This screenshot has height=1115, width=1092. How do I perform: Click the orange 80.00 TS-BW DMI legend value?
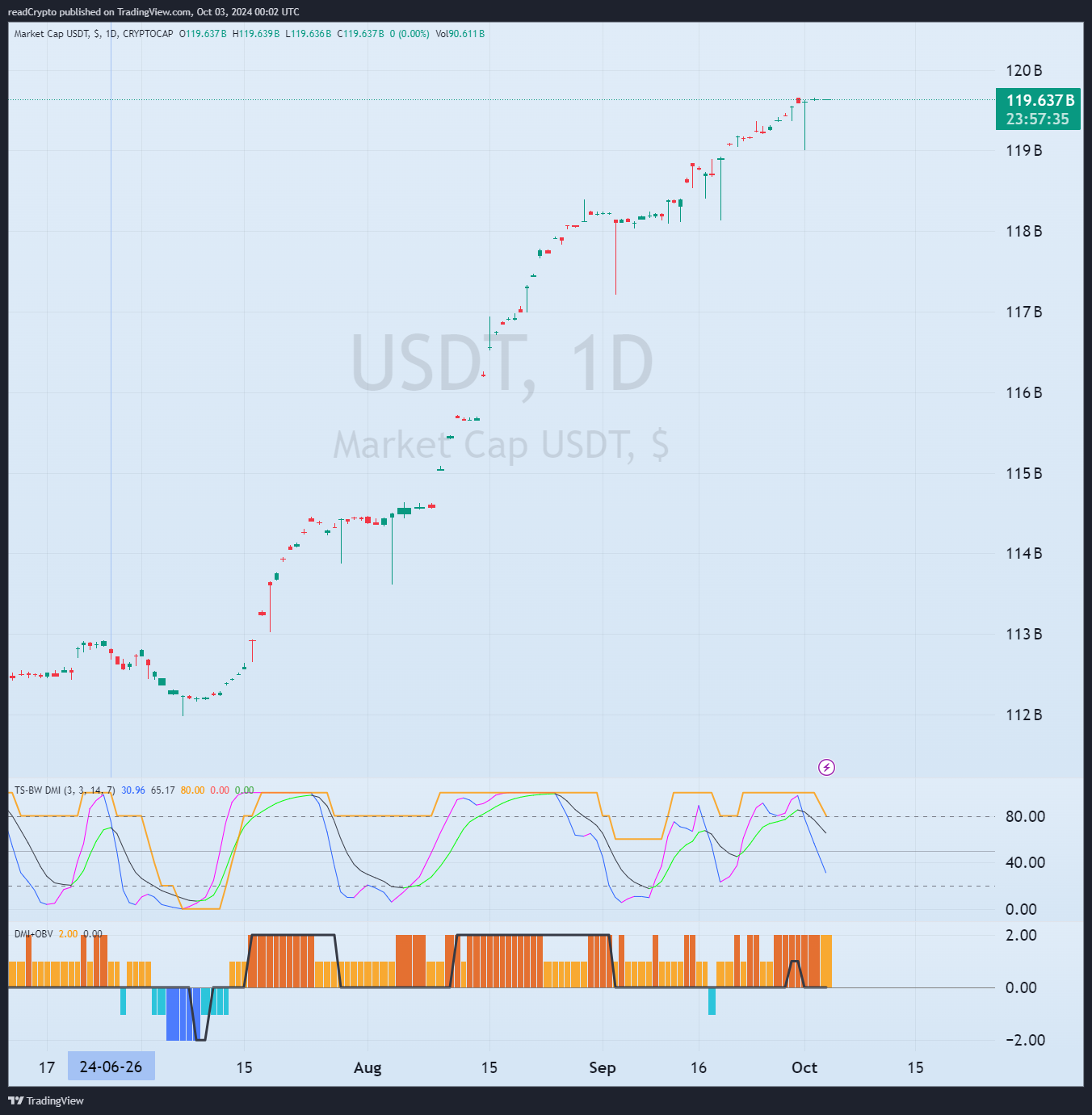193,790
